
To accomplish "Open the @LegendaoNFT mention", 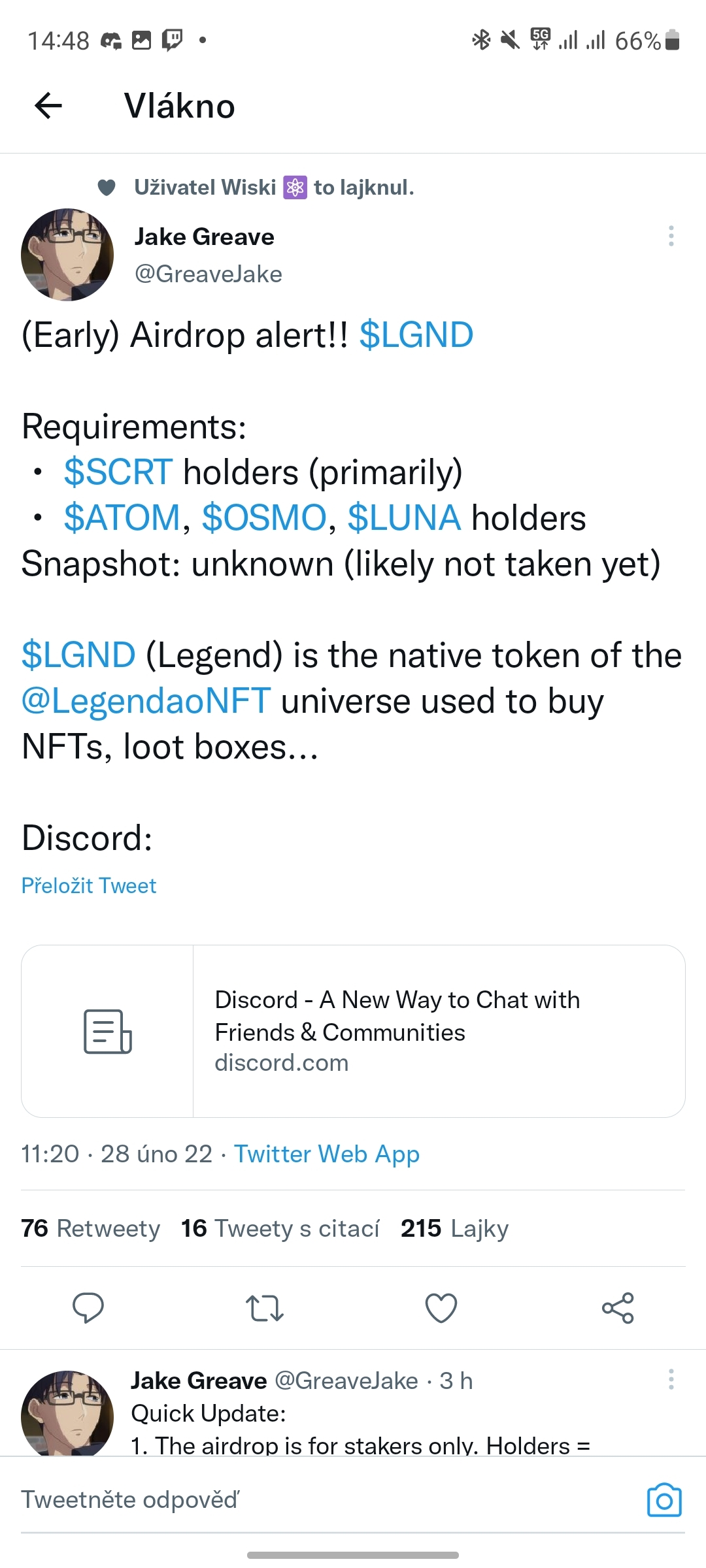I will pos(146,700).
